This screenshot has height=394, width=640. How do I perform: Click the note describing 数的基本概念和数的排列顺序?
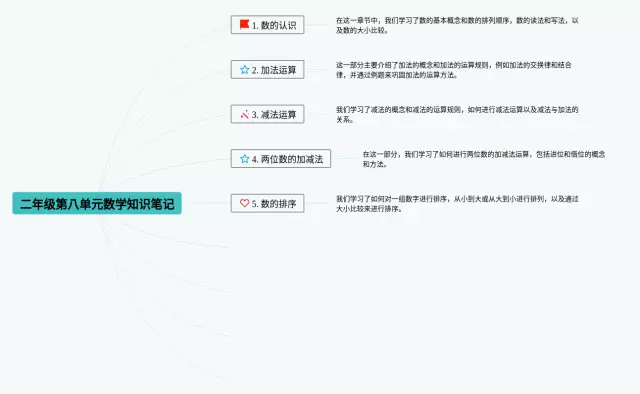tap(457, 25)
